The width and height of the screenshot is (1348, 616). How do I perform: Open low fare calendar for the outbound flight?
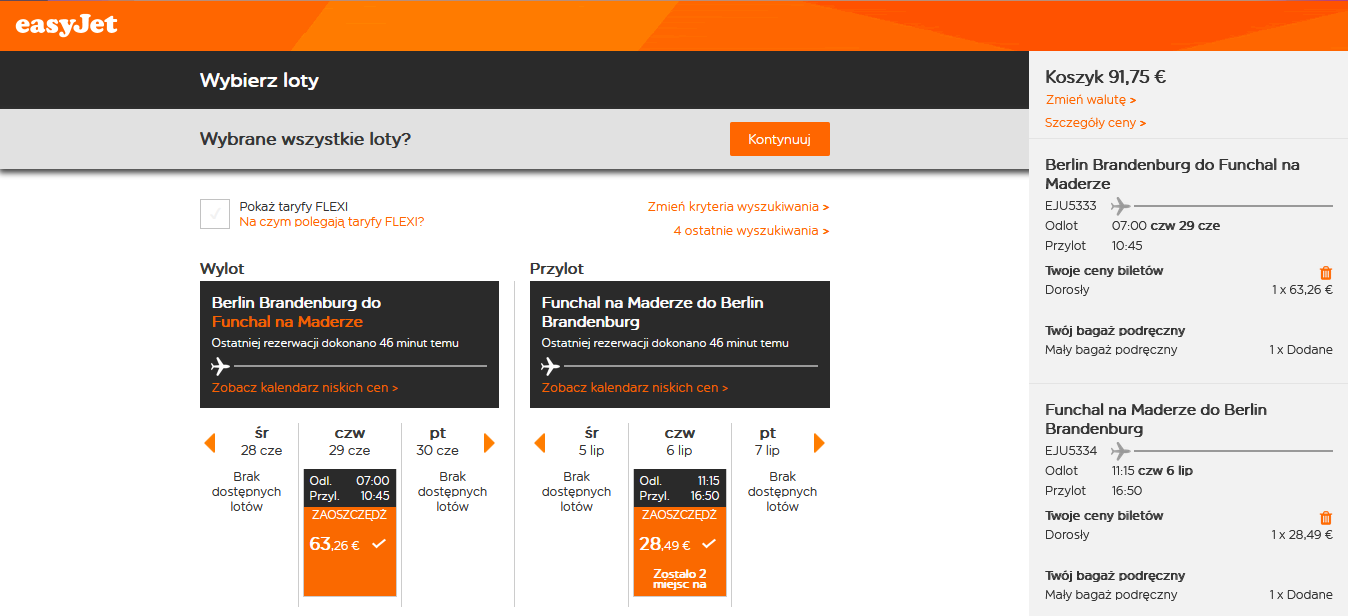pyautogui.click(x=305, y=387)
